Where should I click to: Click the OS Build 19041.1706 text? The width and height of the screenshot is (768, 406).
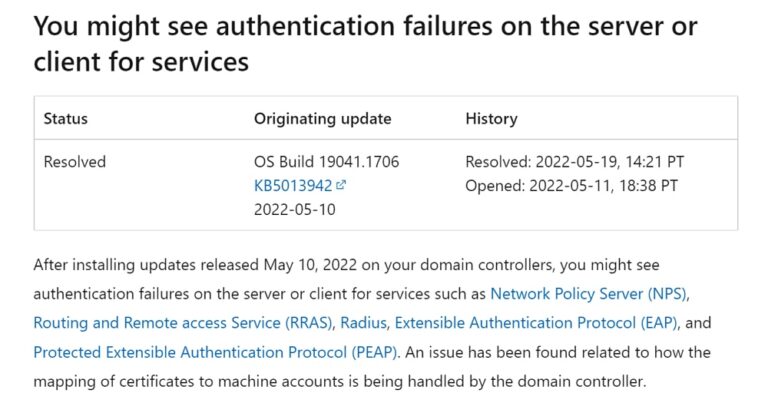click(x=326, y=162)
